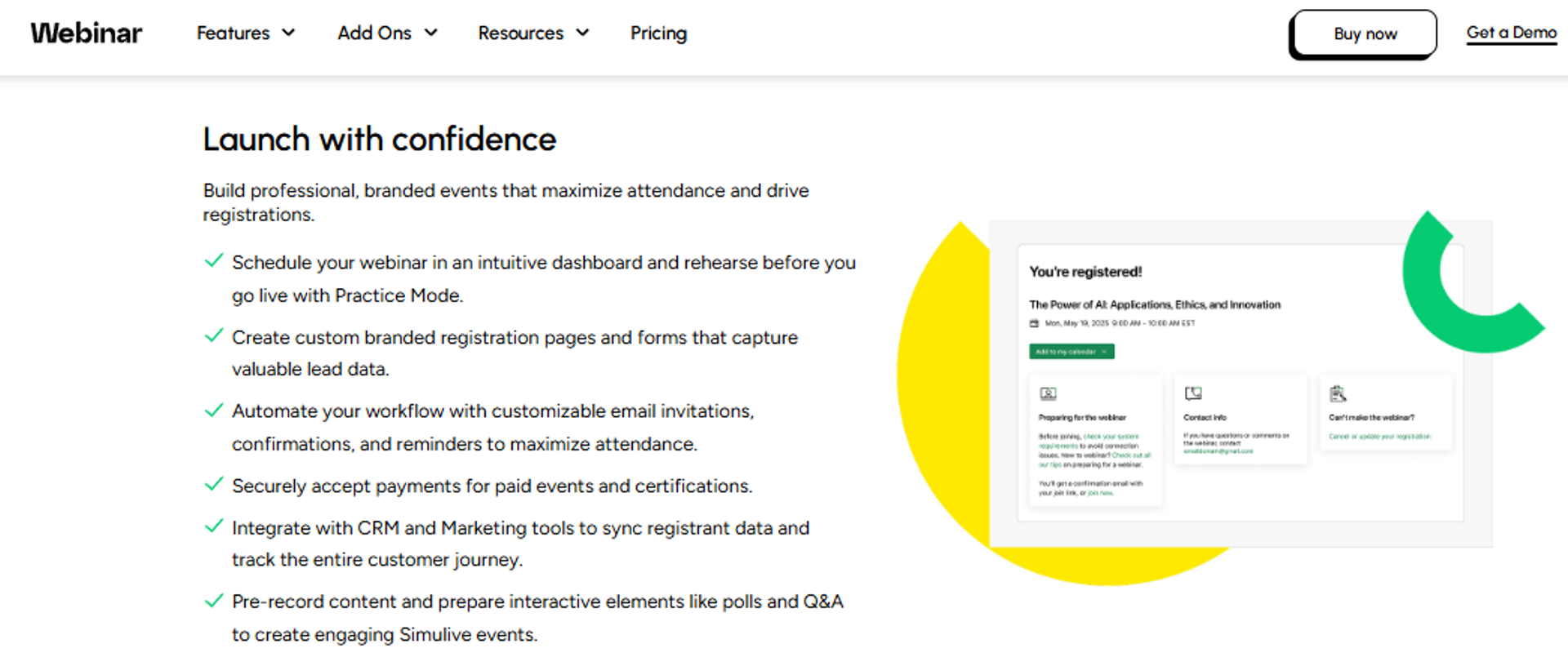Click text 'track the entire customer journey.'
This screenshot has height=666, width=1568.
pos(377,560)
